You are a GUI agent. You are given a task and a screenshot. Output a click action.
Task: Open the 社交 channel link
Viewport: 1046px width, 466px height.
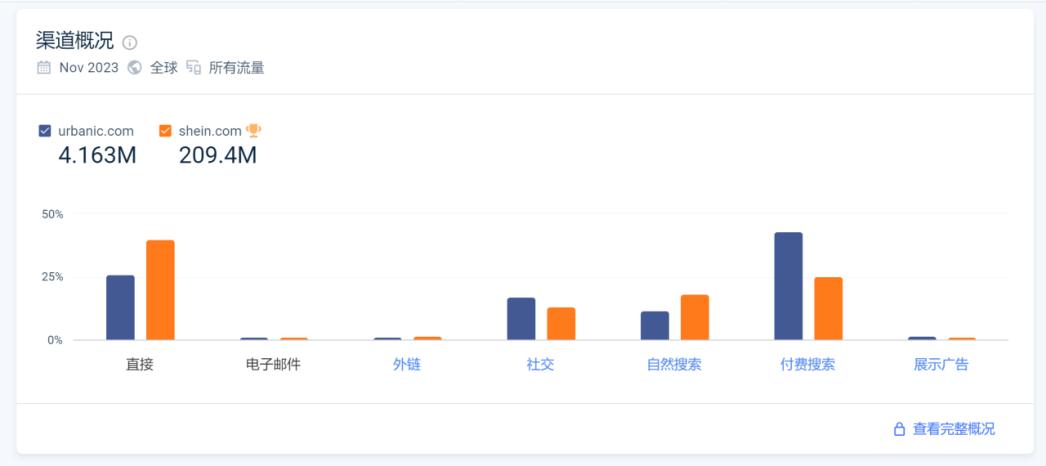click(540, 365)
